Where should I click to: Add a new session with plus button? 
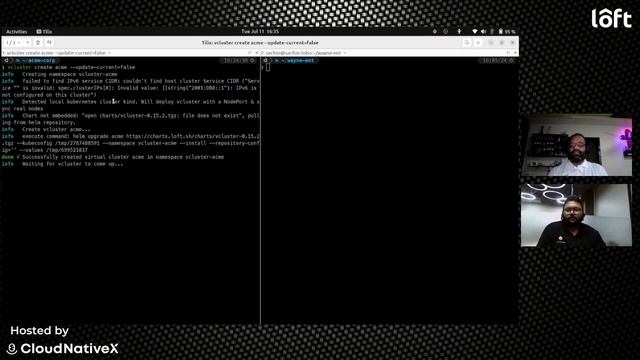click(28, 42)
